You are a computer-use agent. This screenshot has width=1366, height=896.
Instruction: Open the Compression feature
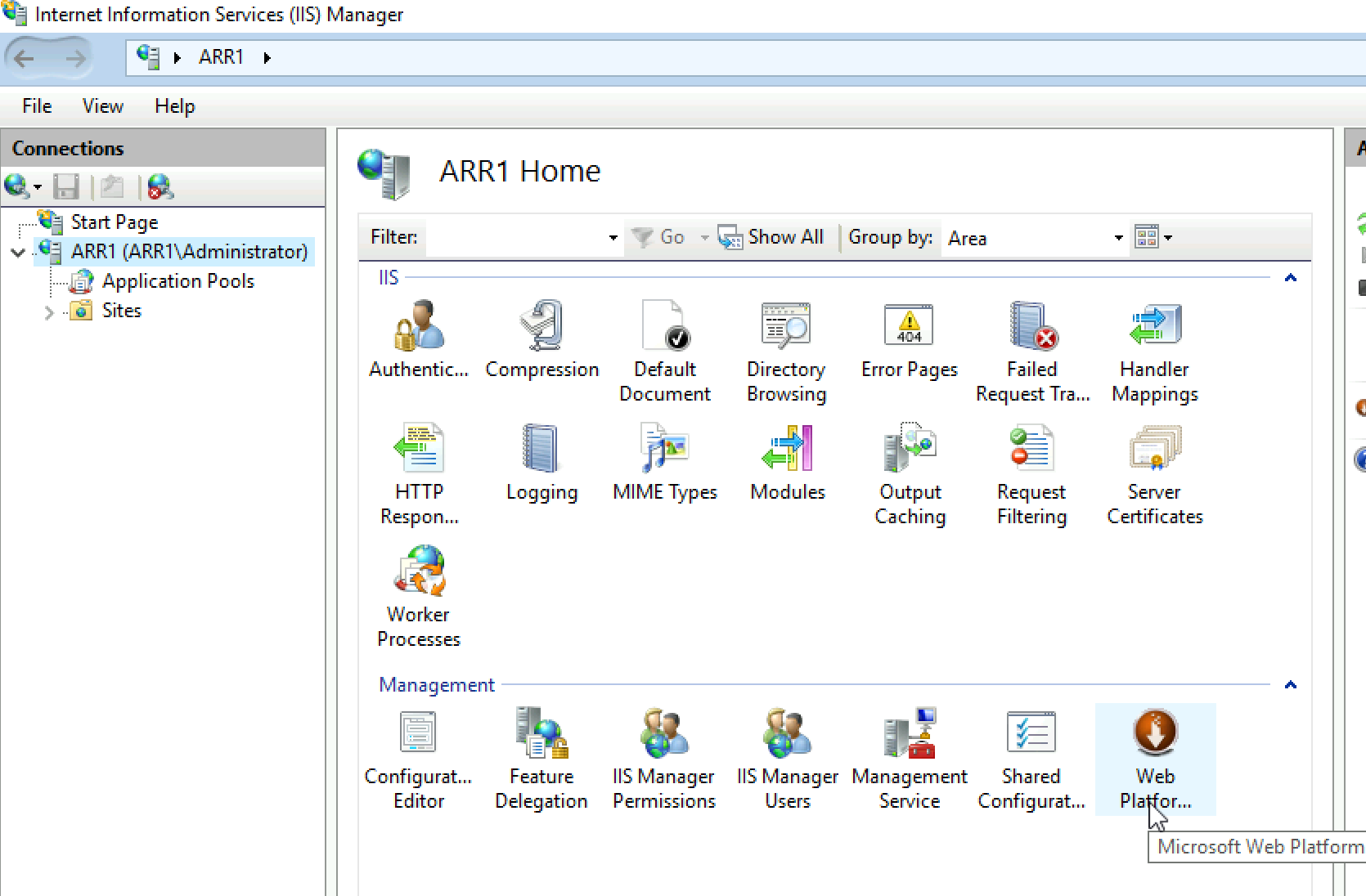541,340
